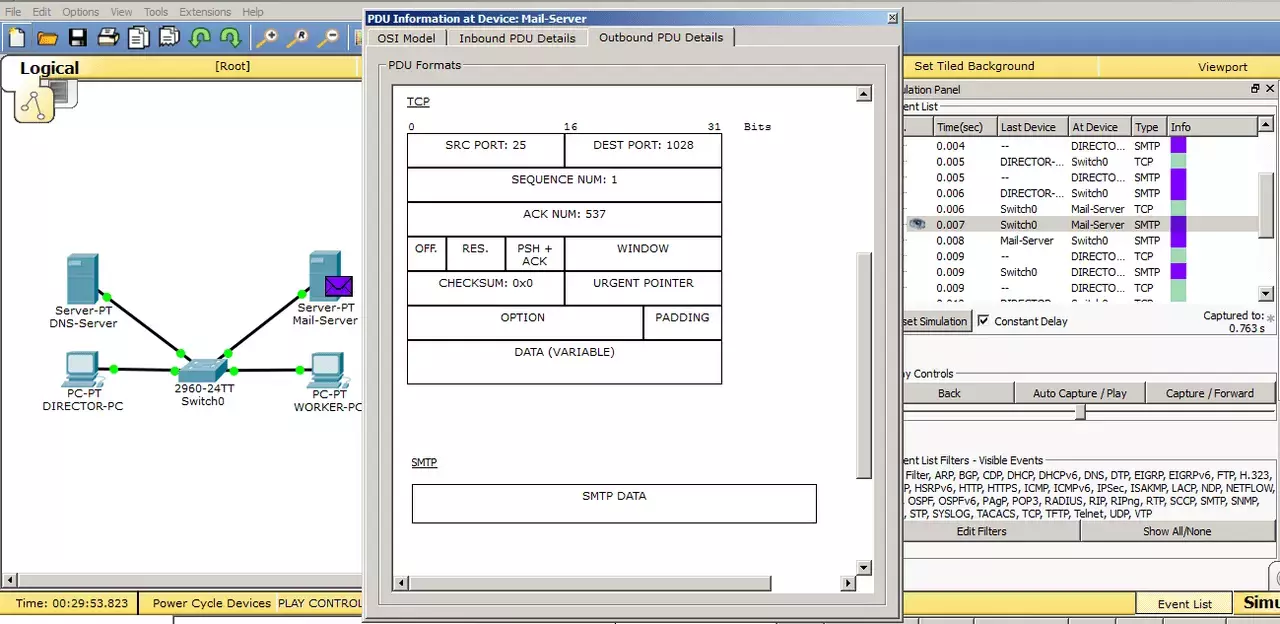Click the SMTP DATA box
Screen dimensions: 1280x624
614,503
